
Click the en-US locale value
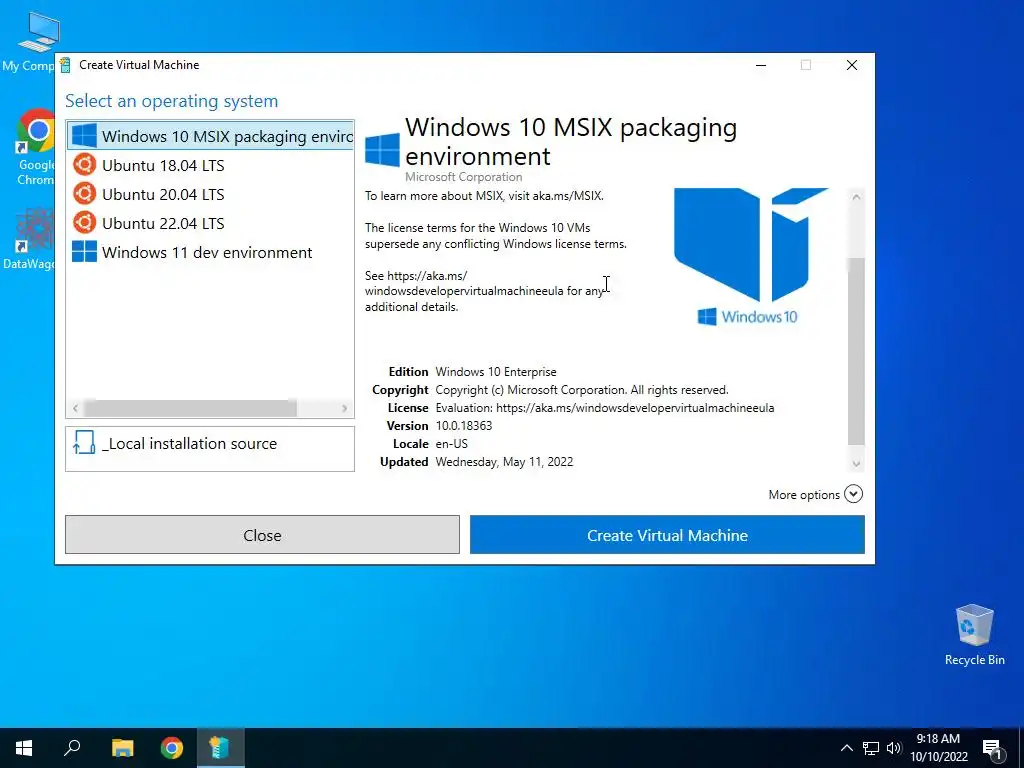tap(451, 443)
